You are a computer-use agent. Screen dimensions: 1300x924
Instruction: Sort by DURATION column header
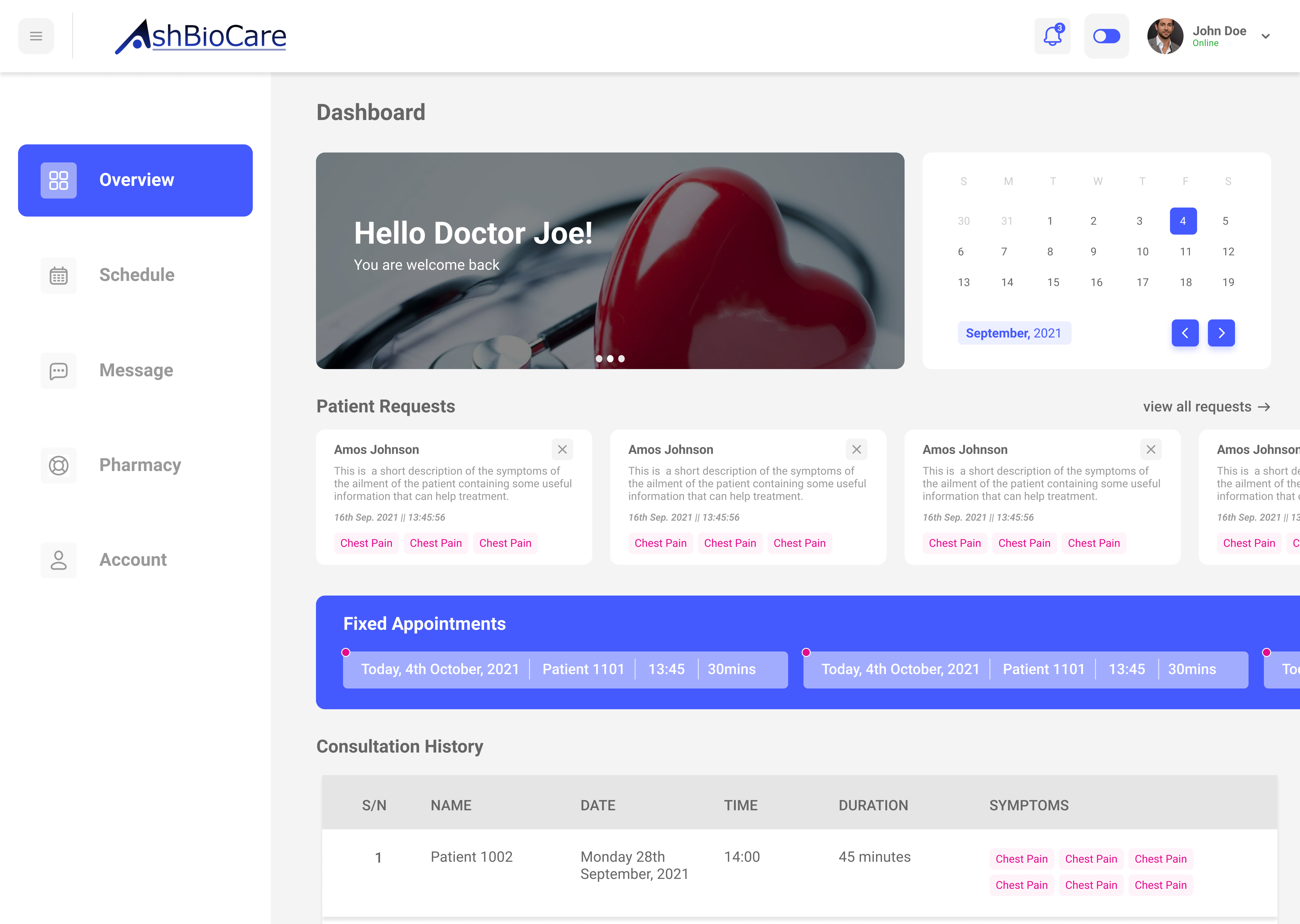[x=873, y=806]
